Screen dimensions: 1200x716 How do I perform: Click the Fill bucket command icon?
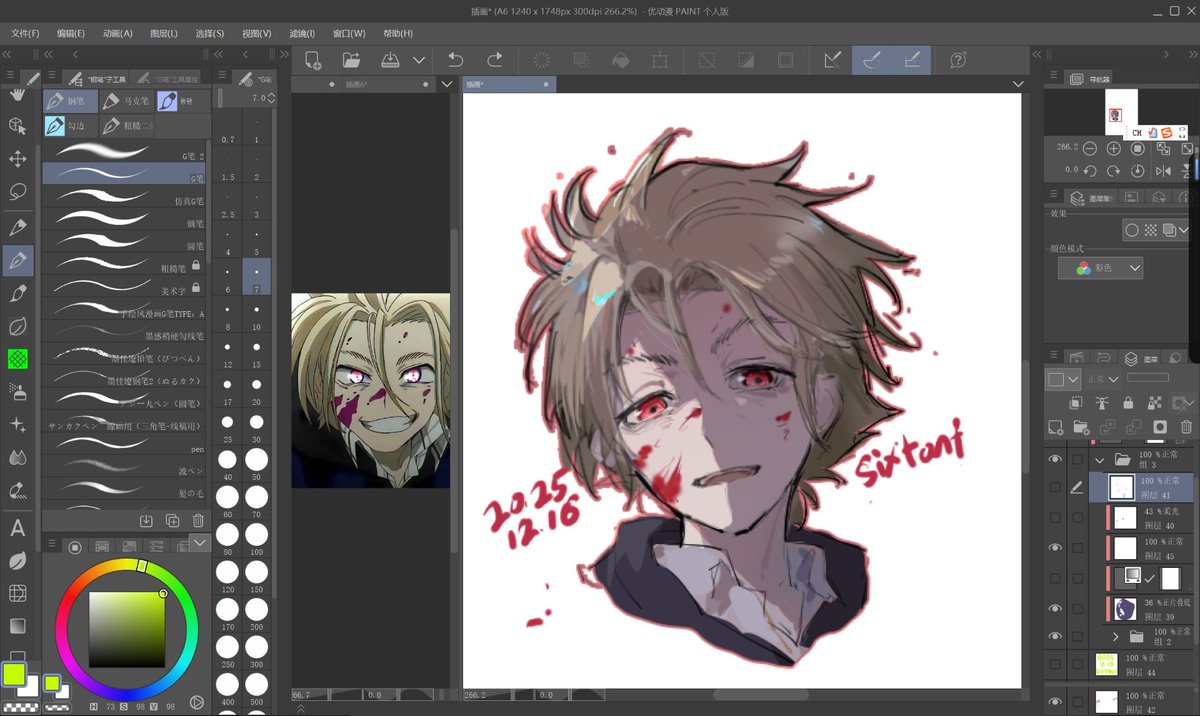tap(620, 60)
